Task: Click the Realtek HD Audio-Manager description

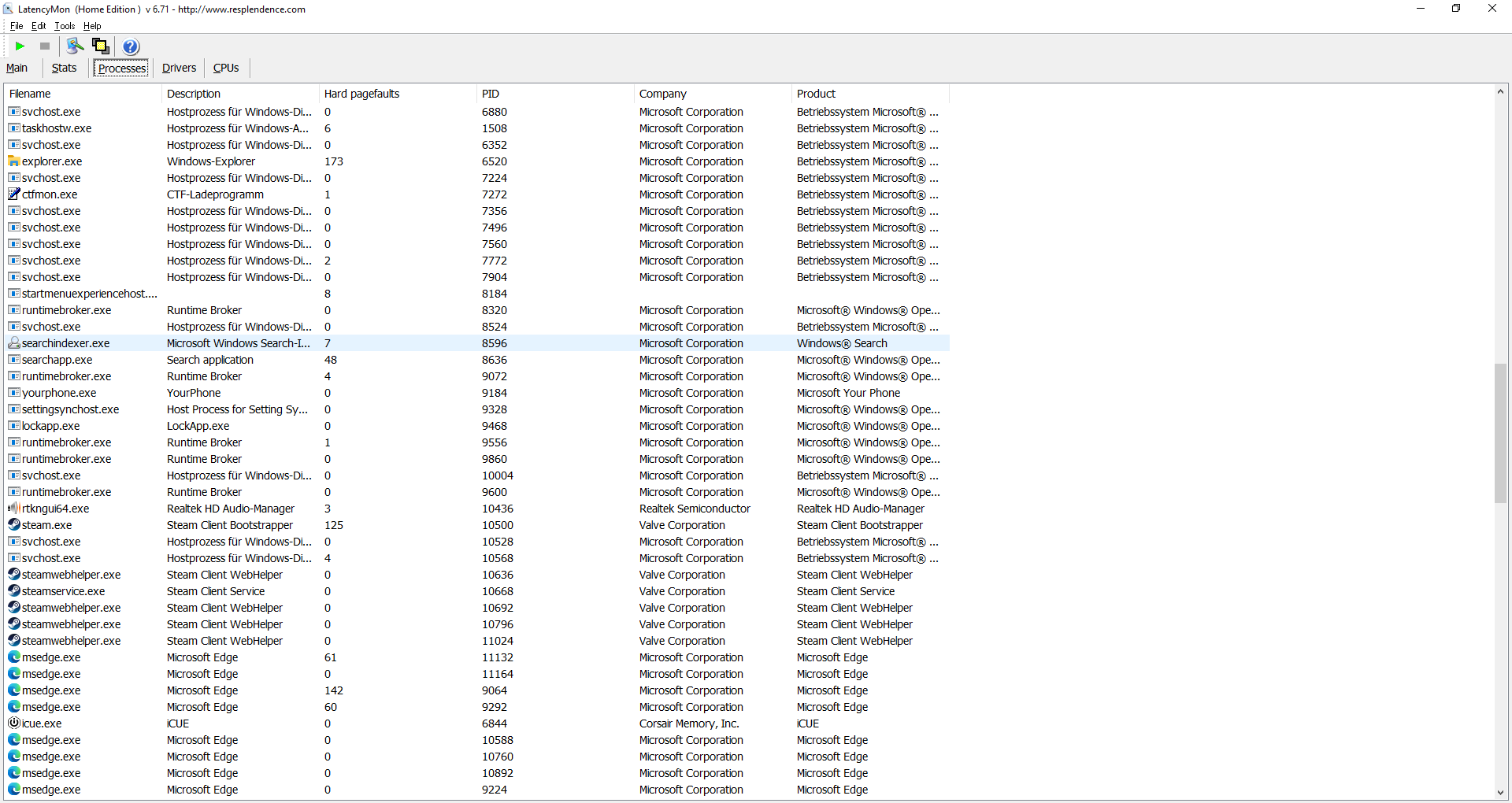Action: pos(231,509)
